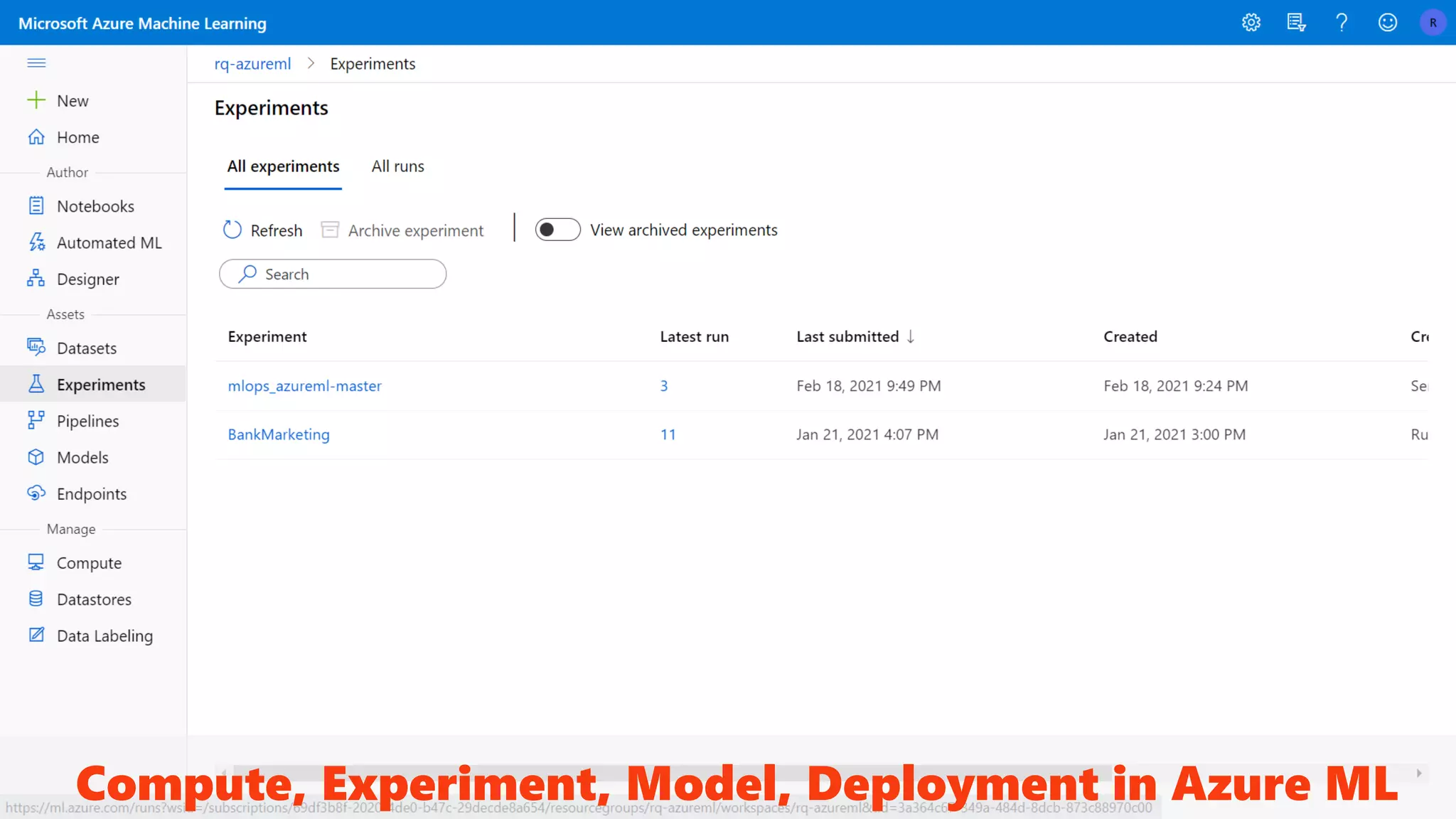
Task: Click the Archive experiment box icon
Action: [x=330, y=230]
